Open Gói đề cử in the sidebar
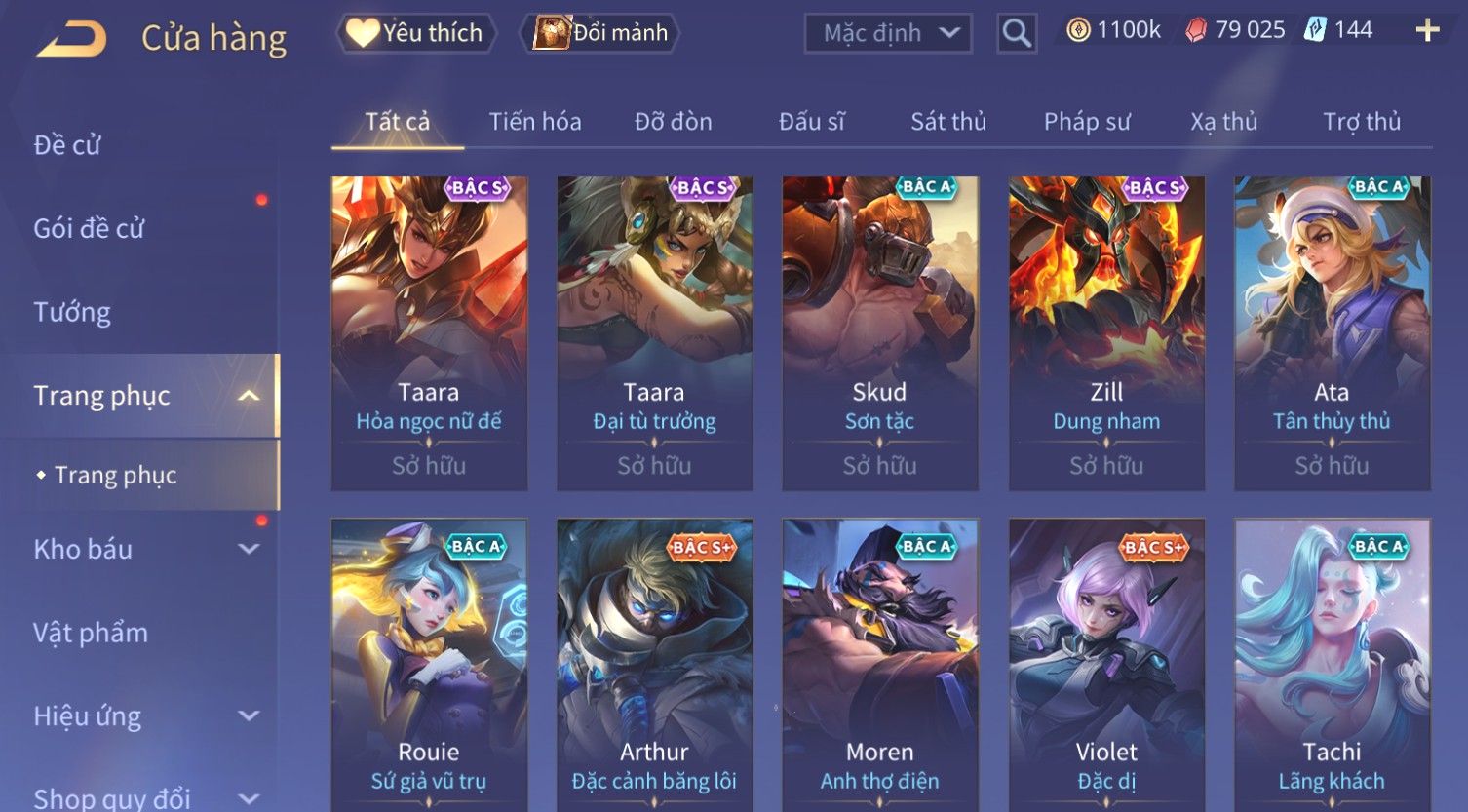1468x812 pixels. pos(89,229)
